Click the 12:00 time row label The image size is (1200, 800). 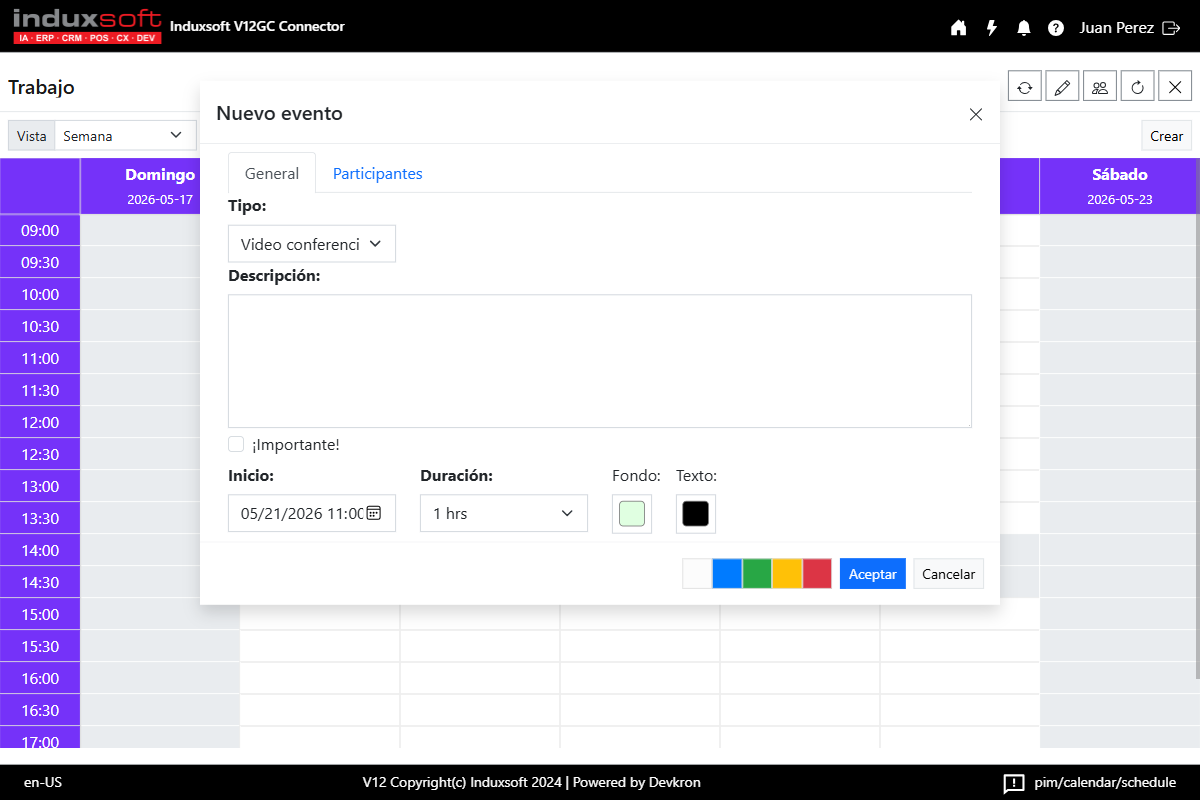click(x=40, y=423)
